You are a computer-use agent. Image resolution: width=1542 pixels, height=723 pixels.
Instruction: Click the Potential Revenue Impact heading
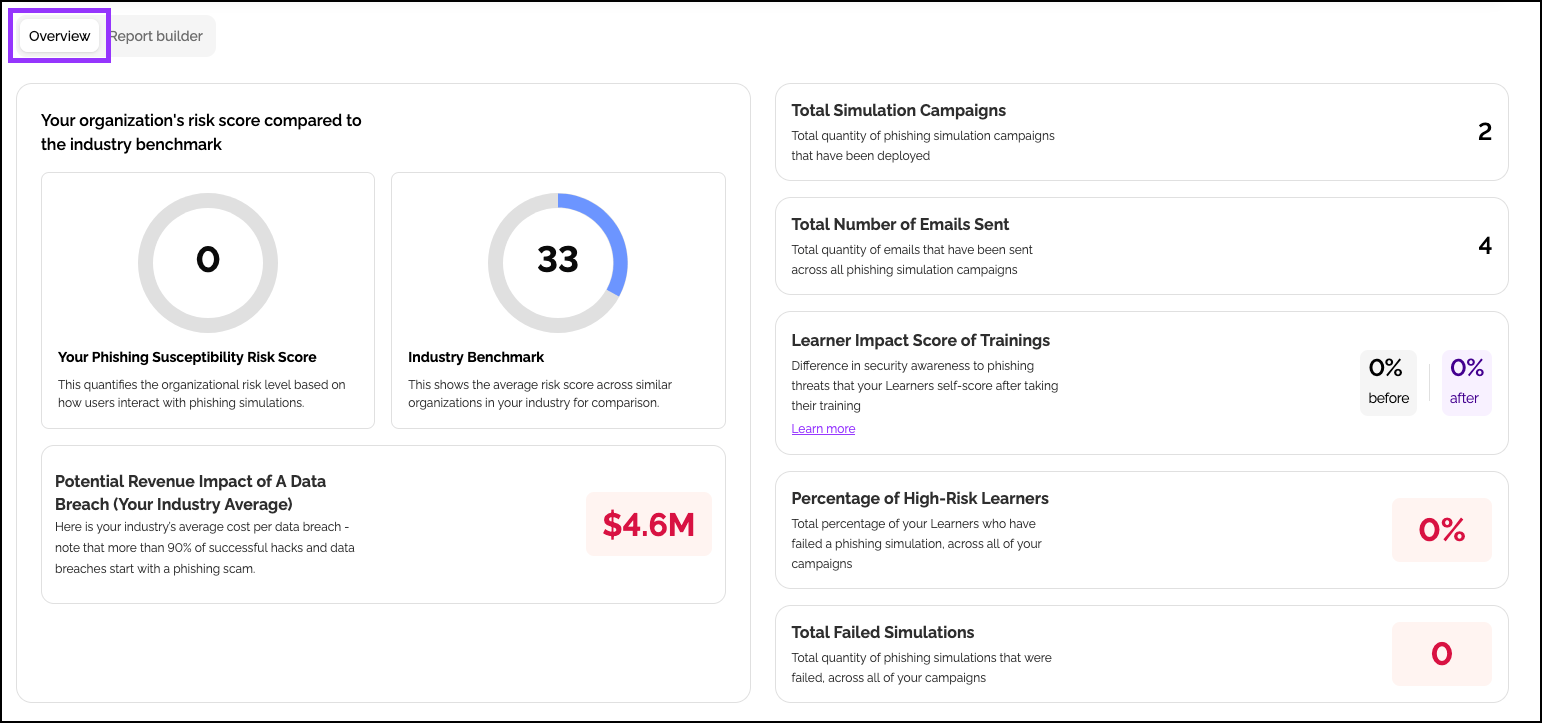pos(190,492)
